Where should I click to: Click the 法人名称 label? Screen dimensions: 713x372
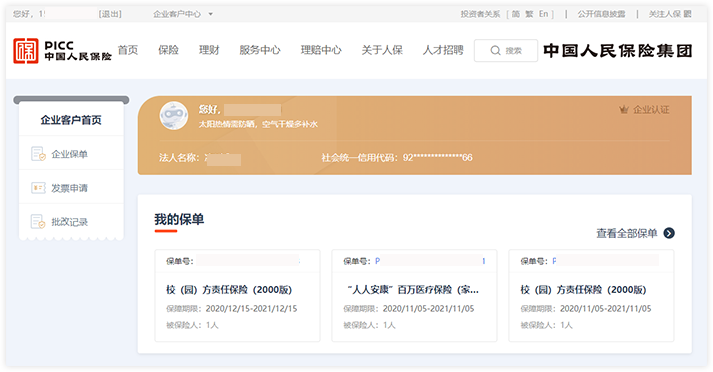click(x=179, y=157)
